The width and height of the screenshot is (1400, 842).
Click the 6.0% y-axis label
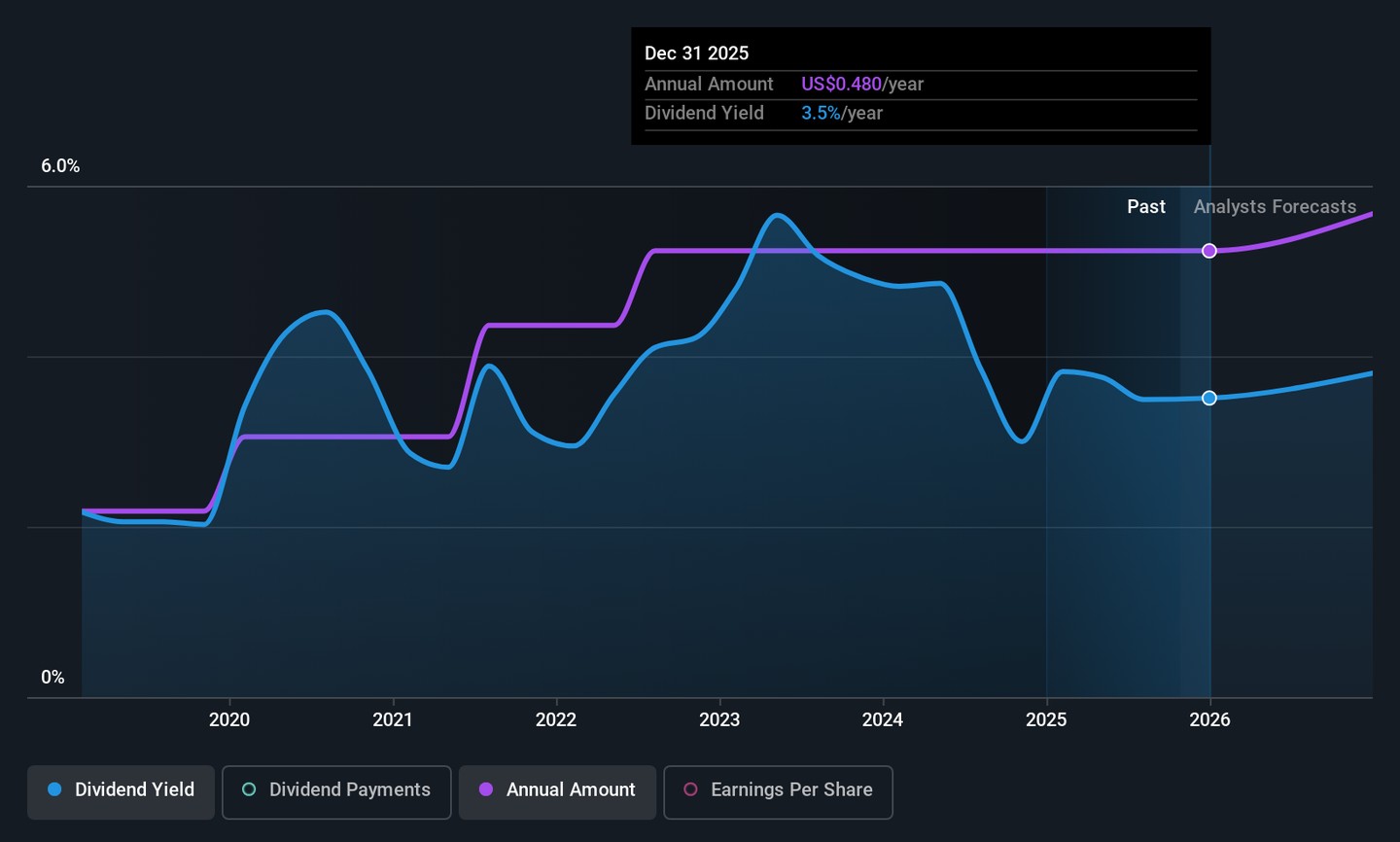pyautogui.click(x=60, y=166)
